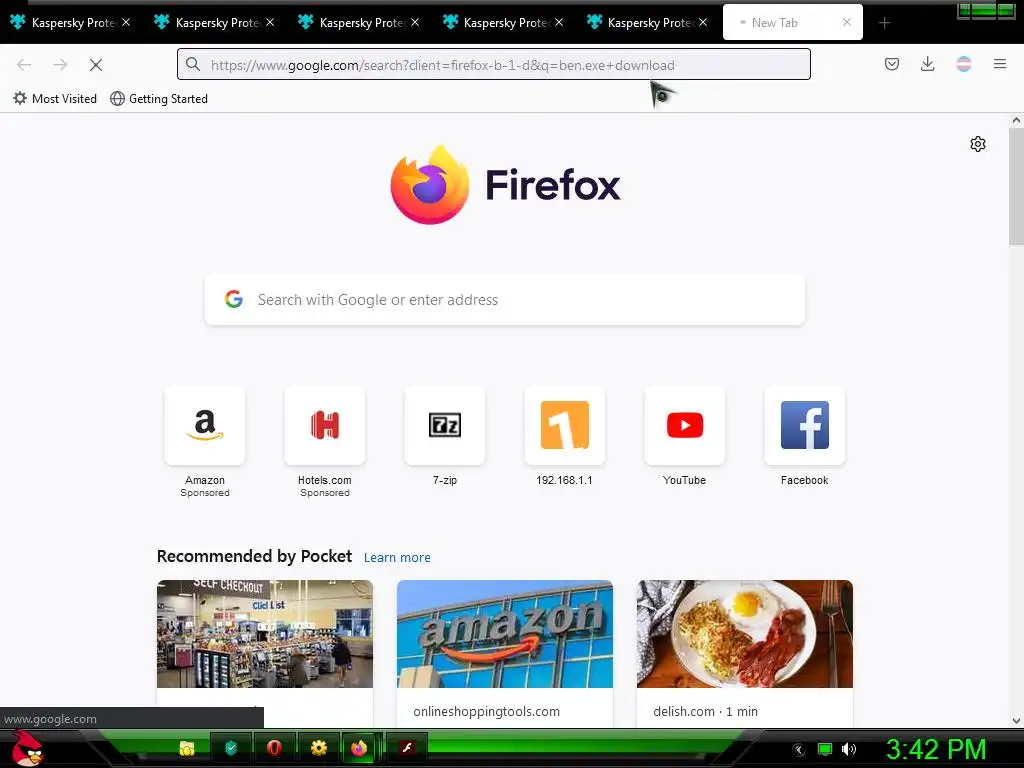Click the search magnifier in the address bar

click(x=193, y=64)
